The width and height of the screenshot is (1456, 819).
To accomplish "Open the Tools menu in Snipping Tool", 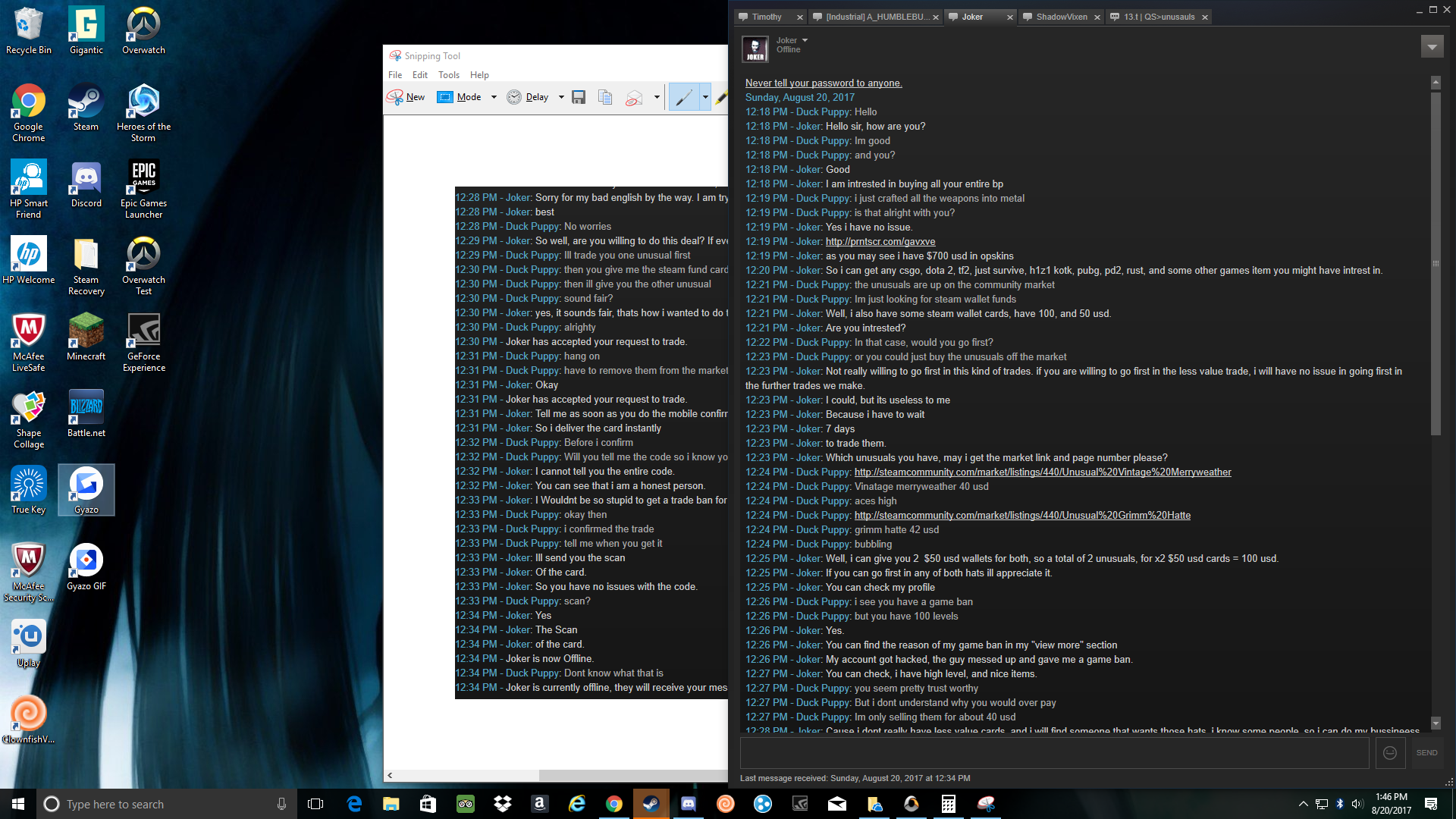I will pos(448,75).
